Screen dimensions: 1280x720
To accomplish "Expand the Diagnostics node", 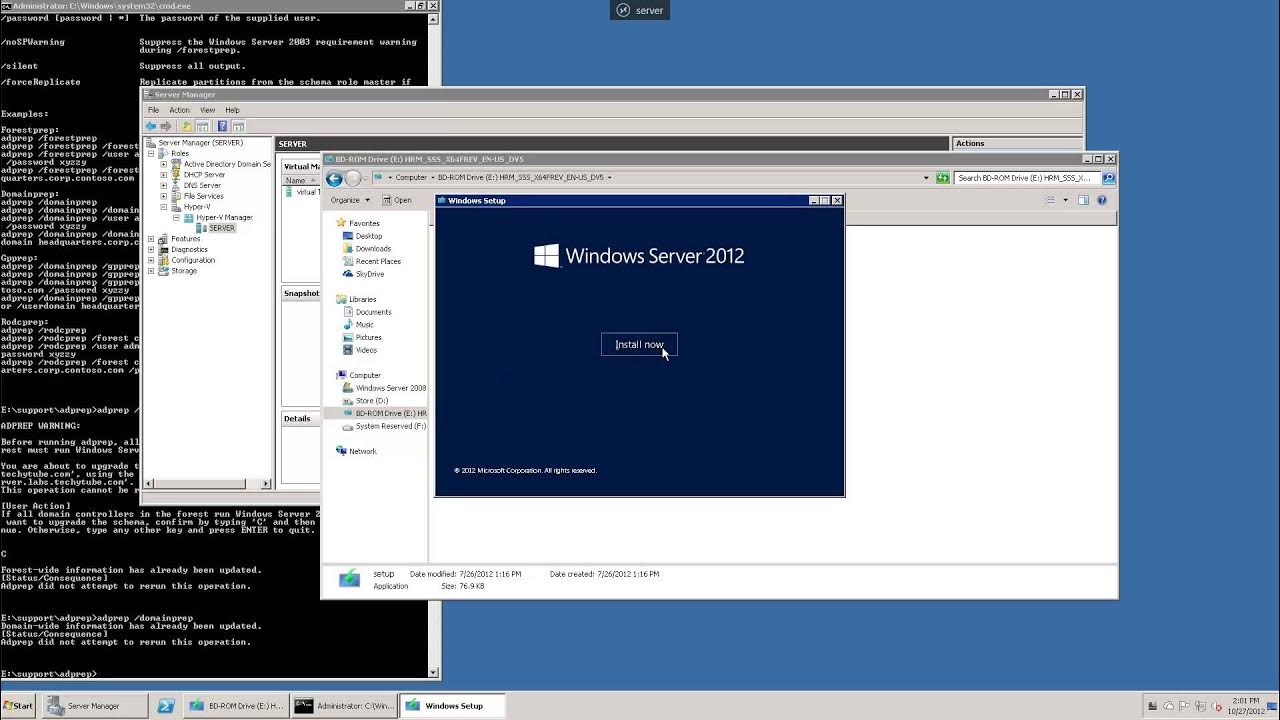I will [x=152, y=249].
